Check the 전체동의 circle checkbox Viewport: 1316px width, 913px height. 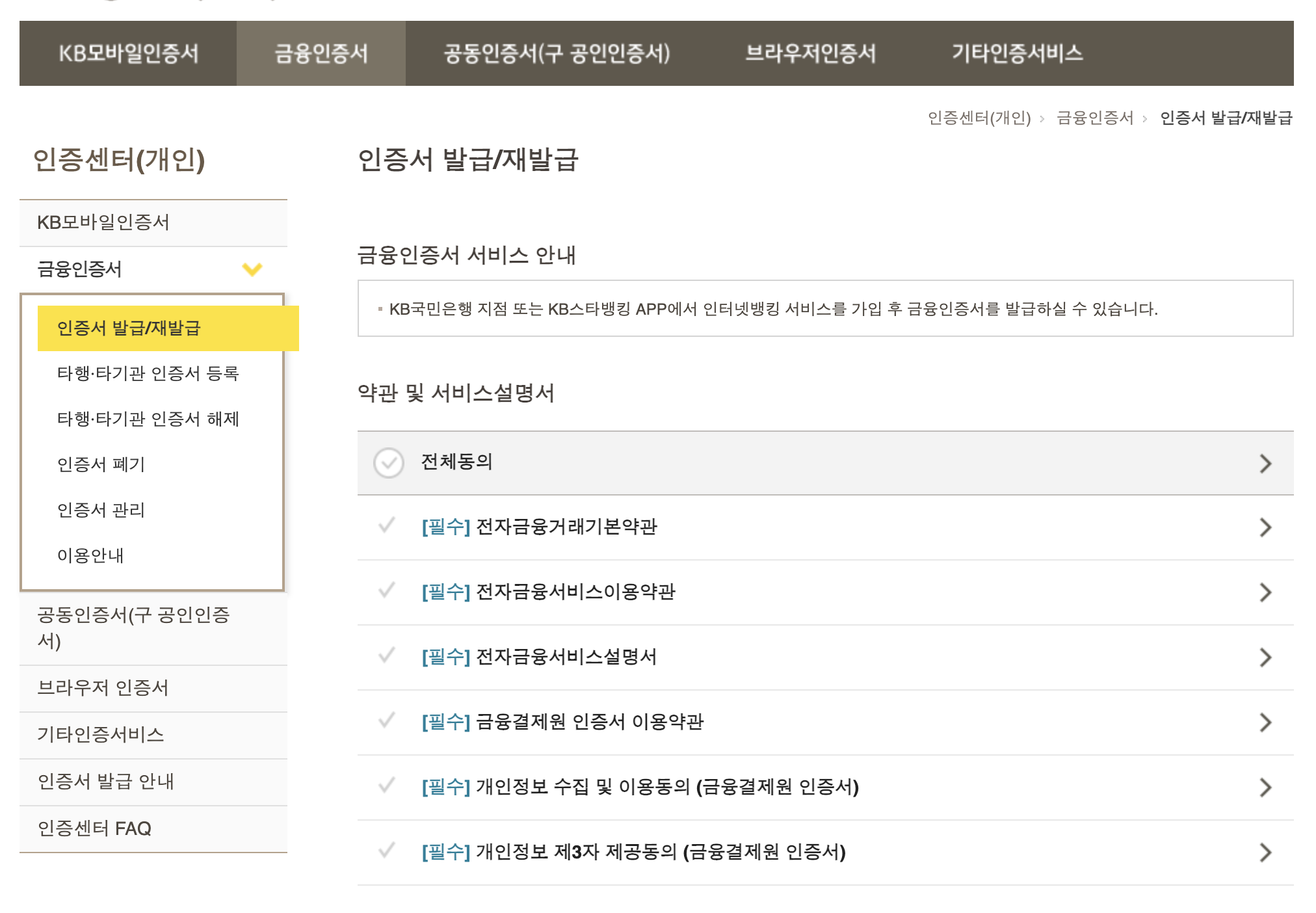point(389,463)
